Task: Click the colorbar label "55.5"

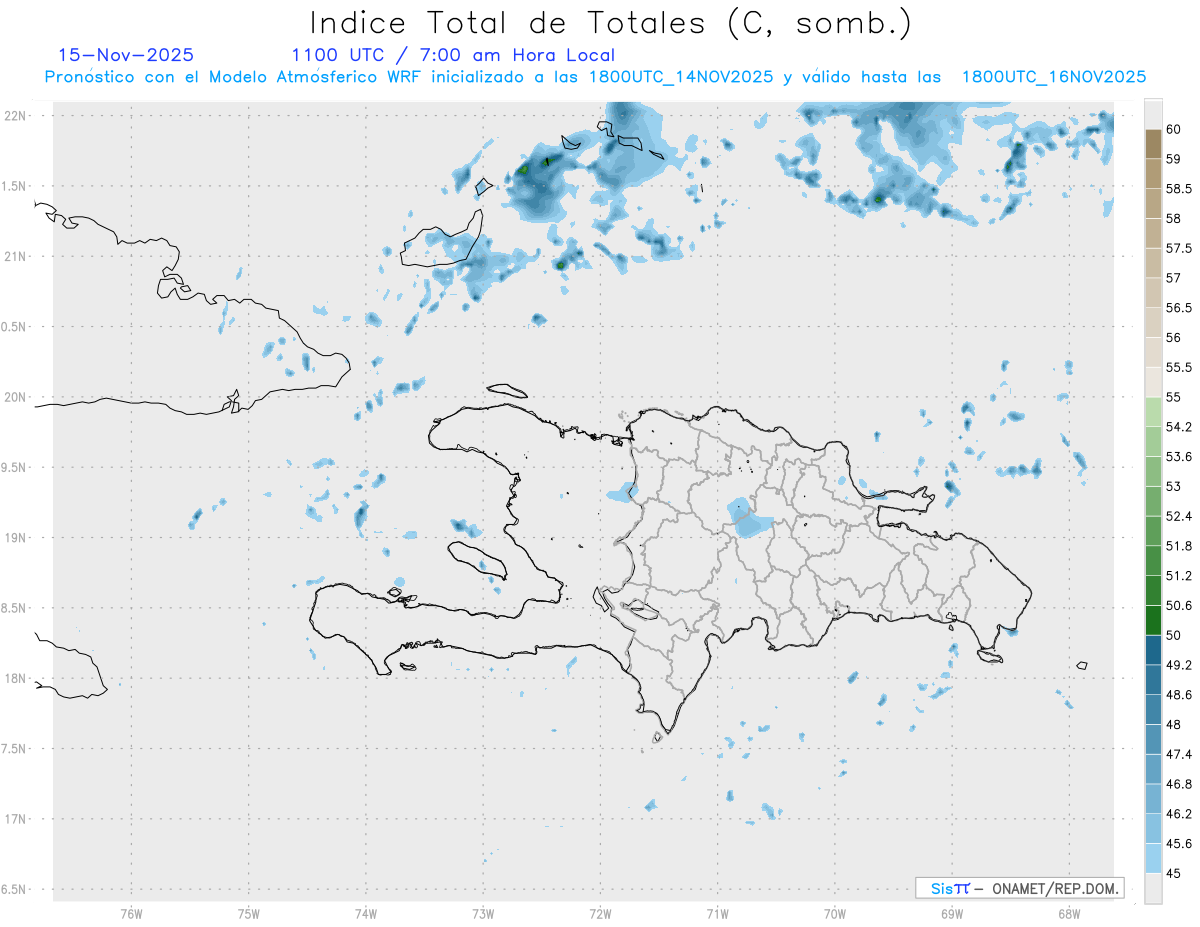Action: point(1178,367)
